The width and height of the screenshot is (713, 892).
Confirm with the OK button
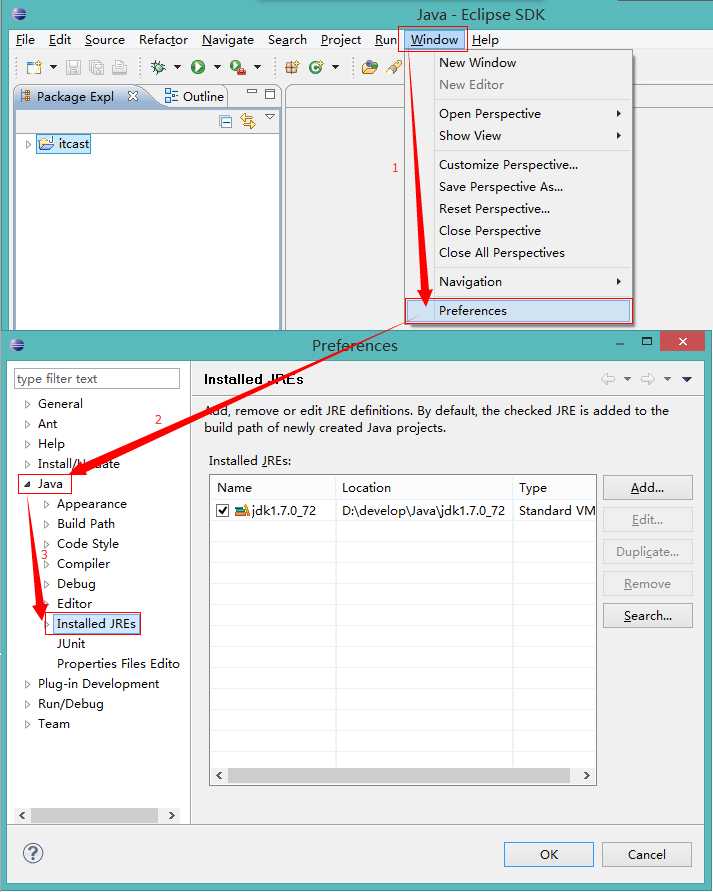(x=549, y=854)
